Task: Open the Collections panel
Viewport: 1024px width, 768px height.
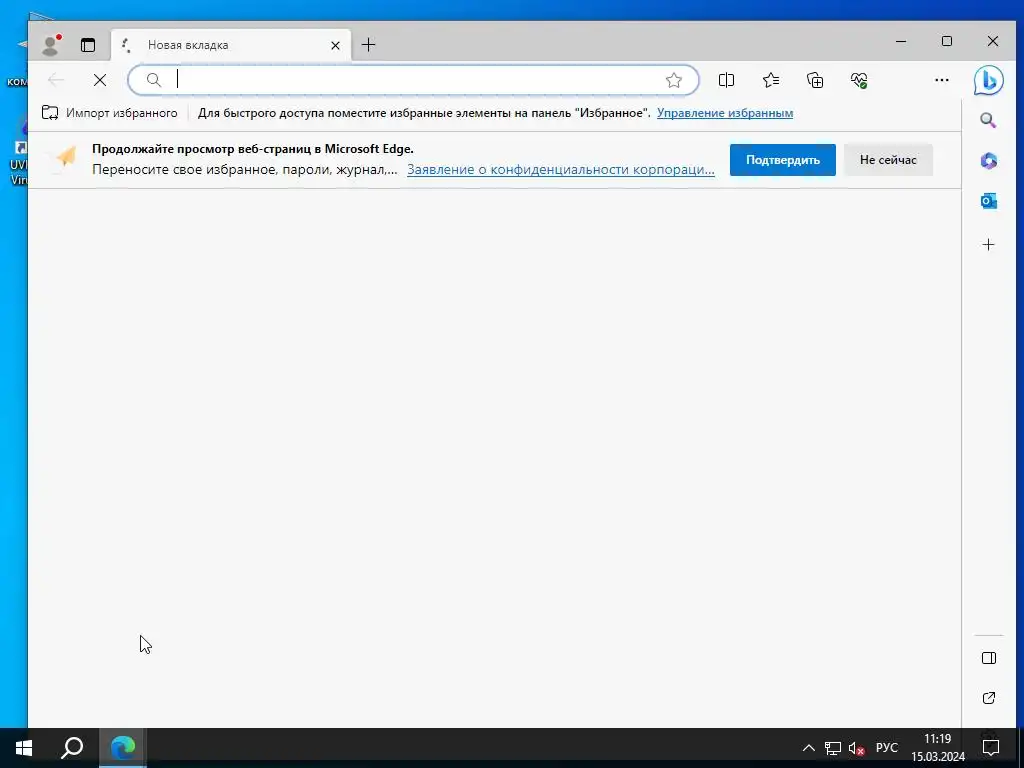Action: click(x=815, y=80)
